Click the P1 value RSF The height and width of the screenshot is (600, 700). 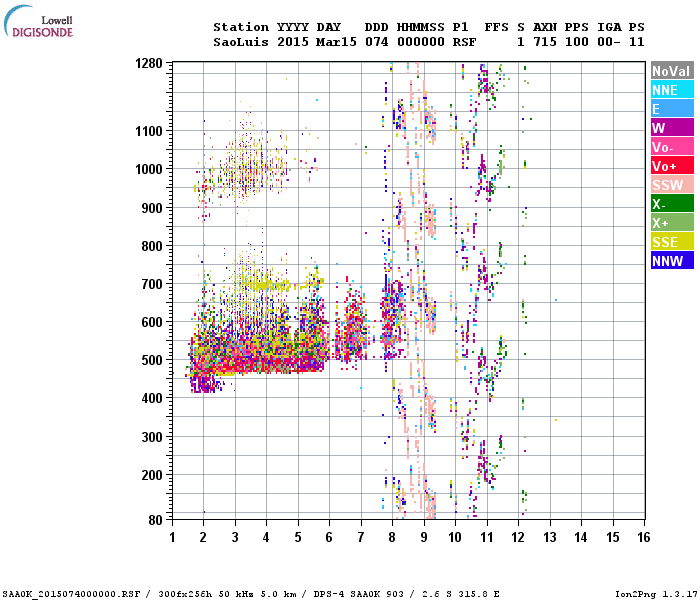(x=464, y=42)
